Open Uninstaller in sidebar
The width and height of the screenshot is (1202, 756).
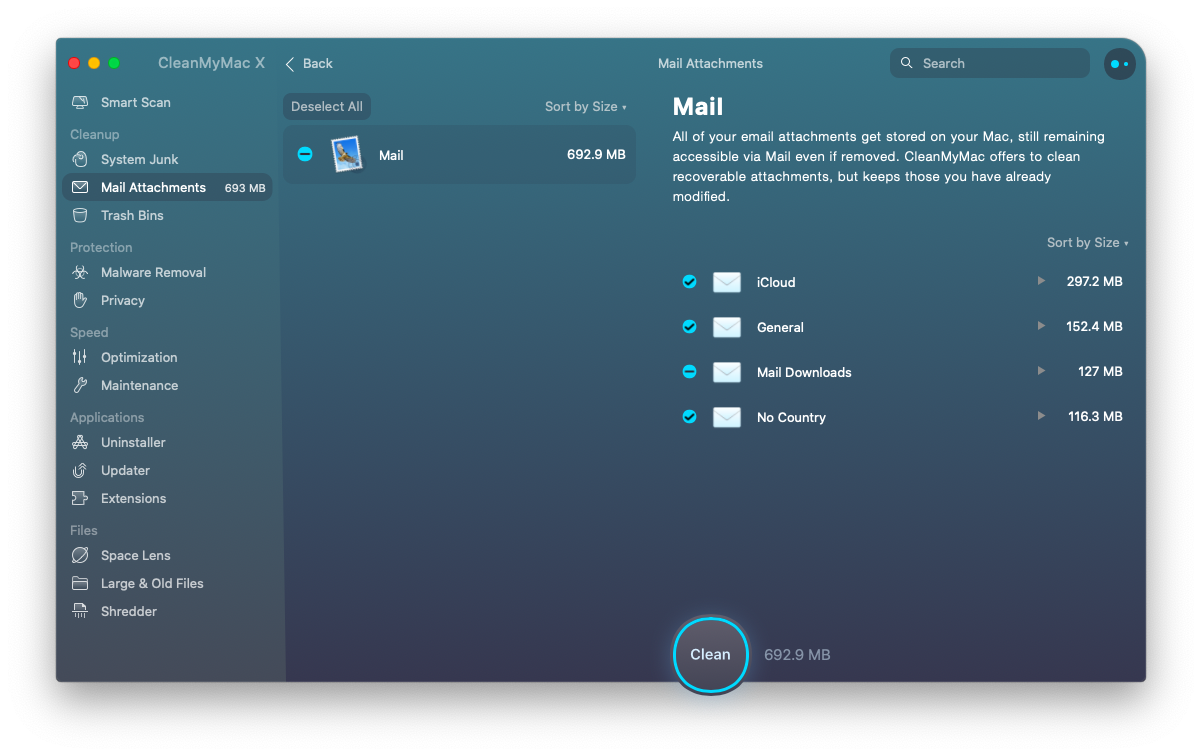167,442
